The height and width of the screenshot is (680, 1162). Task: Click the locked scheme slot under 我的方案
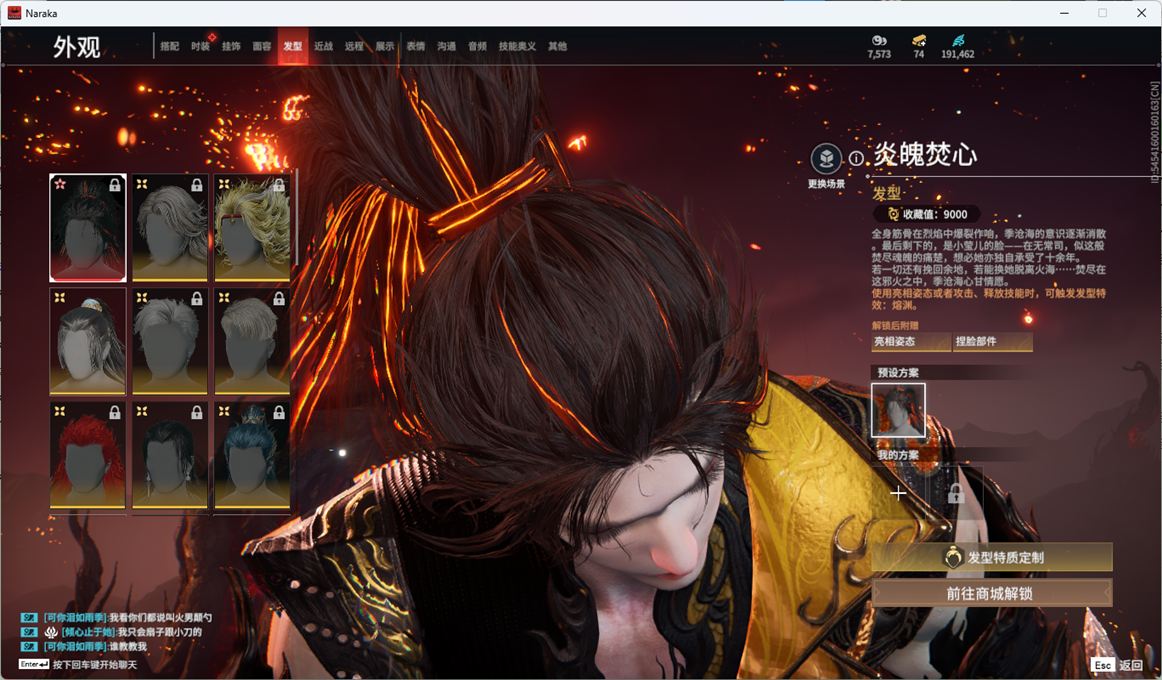(956, 493)
